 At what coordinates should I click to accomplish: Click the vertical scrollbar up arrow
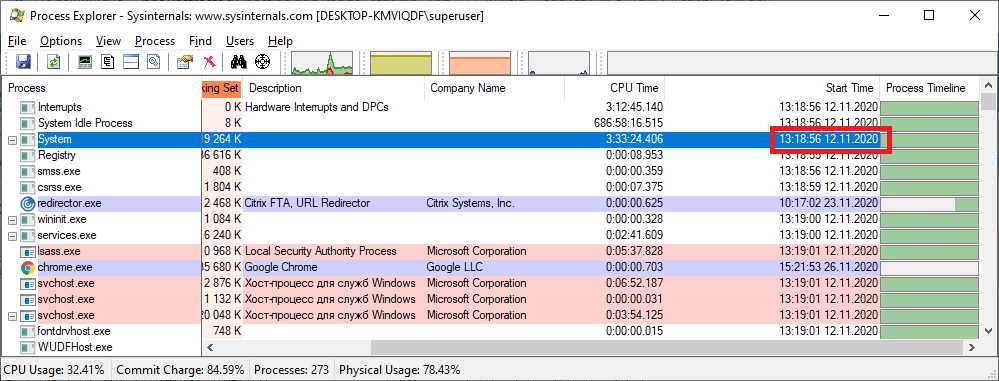988,86
